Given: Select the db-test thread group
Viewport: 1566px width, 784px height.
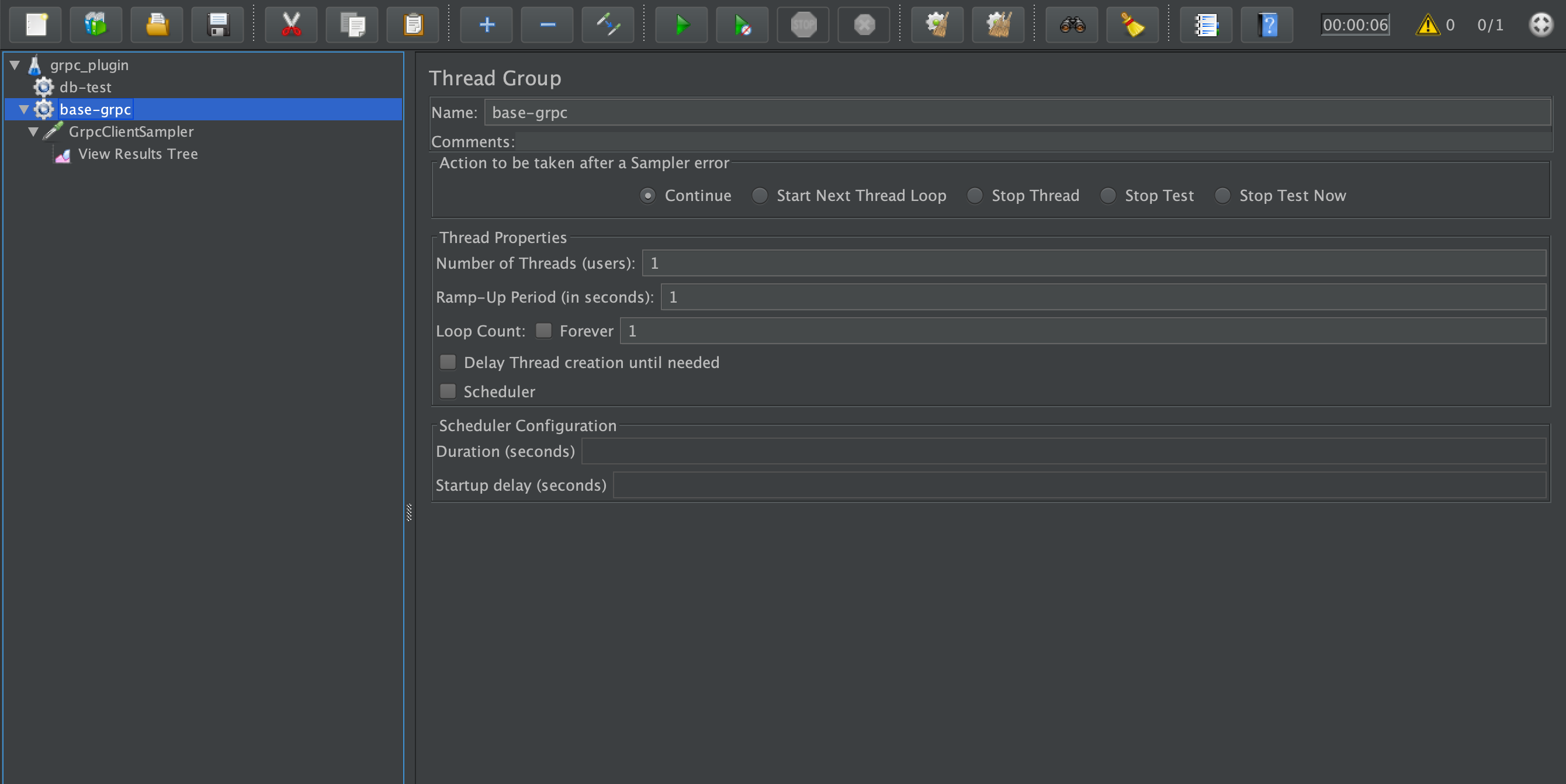Looking at the screenshot, I should click(85, 88).
